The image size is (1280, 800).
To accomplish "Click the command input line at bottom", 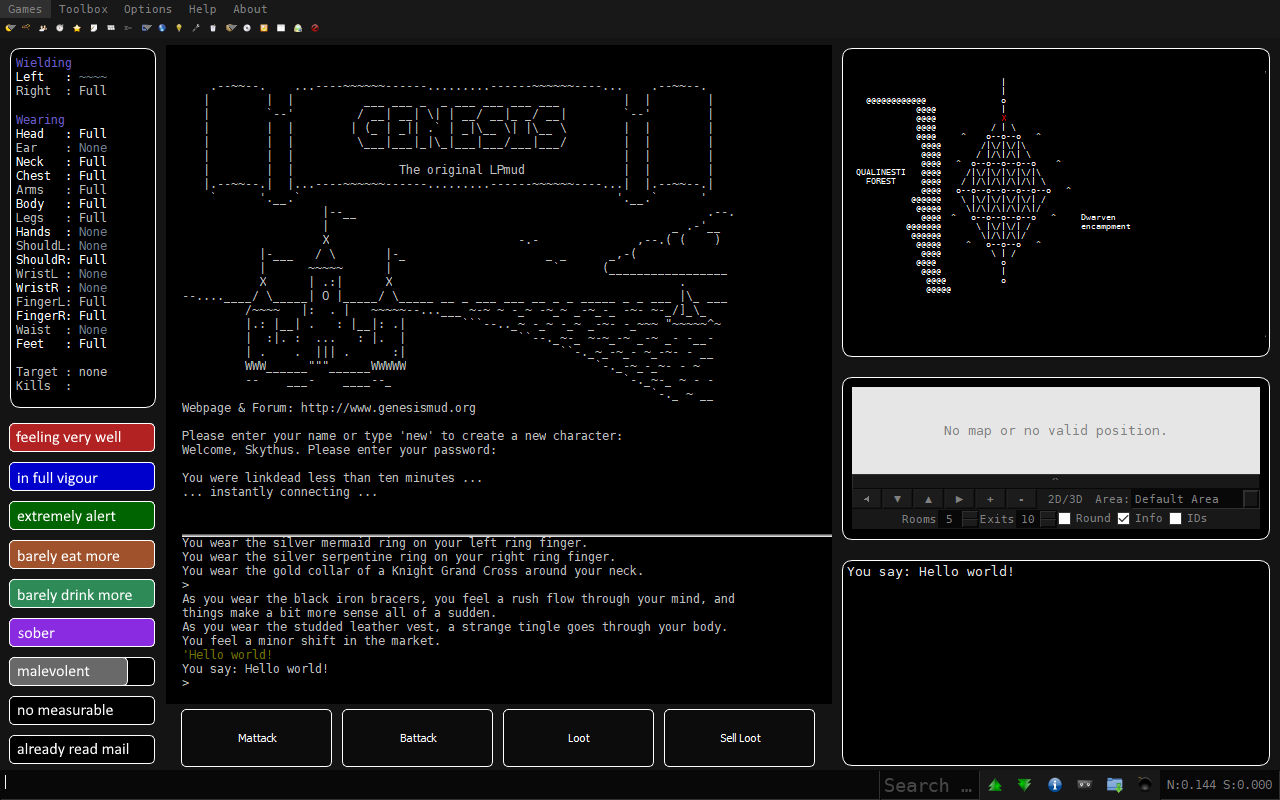I will 440,783.
